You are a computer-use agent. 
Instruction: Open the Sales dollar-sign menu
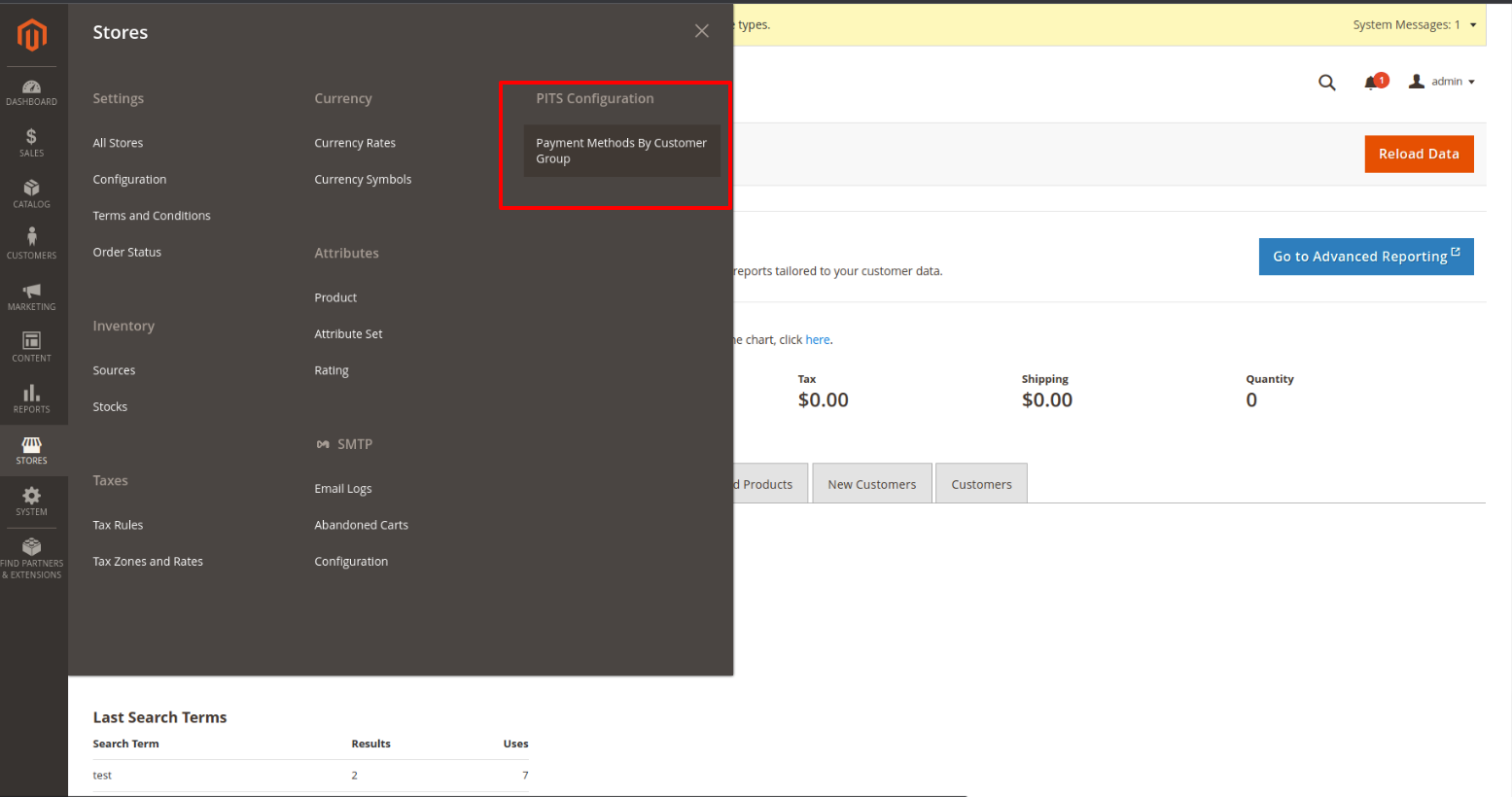coord(32,143)
